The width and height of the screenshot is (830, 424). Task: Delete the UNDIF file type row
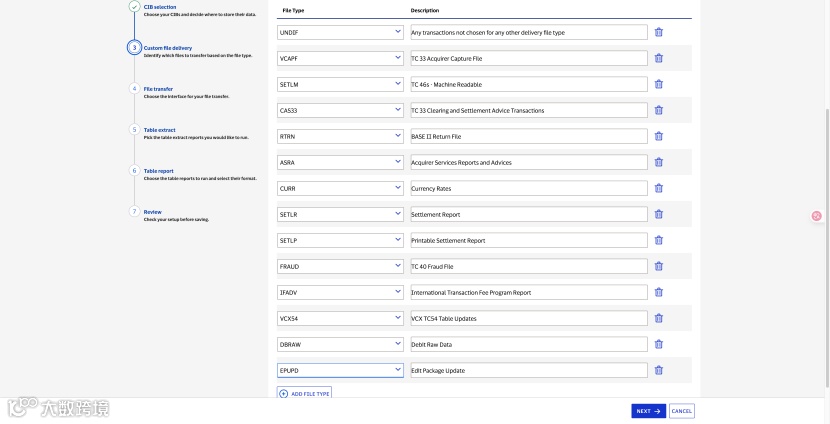pyautogui.click(x=658, y=32)
